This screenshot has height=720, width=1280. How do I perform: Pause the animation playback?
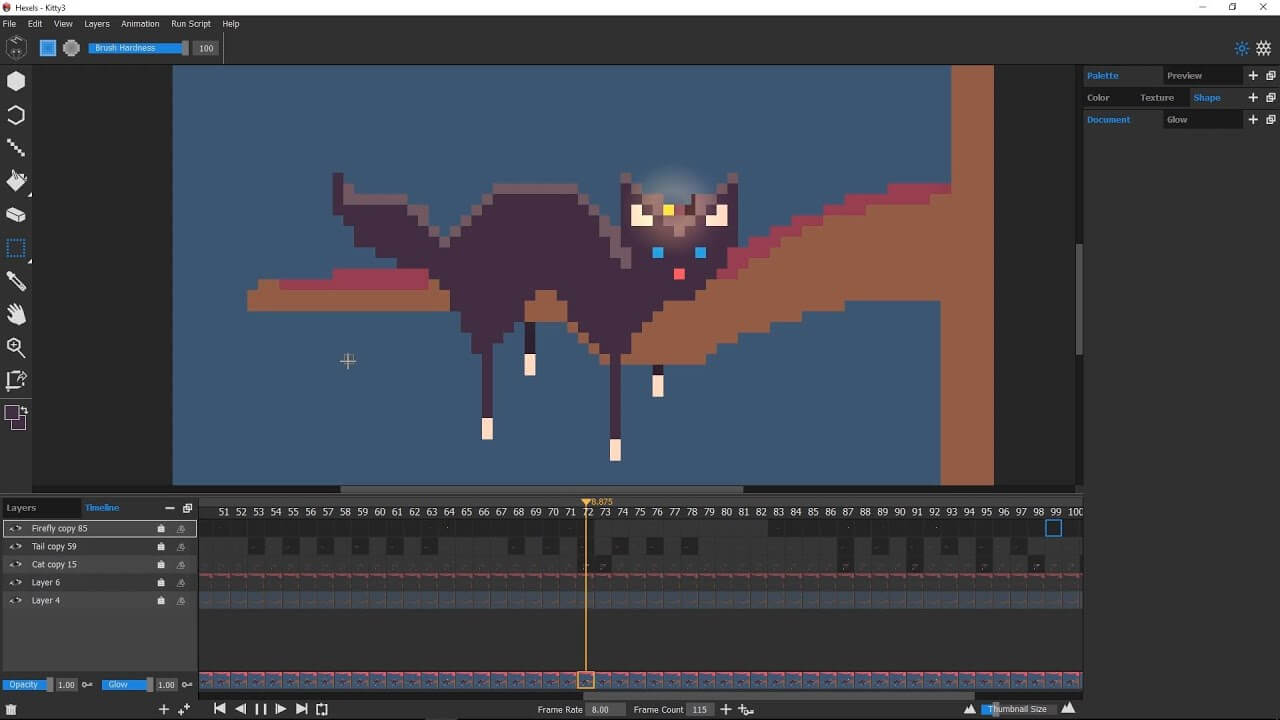pyautogui.click(x=260, y=709)
